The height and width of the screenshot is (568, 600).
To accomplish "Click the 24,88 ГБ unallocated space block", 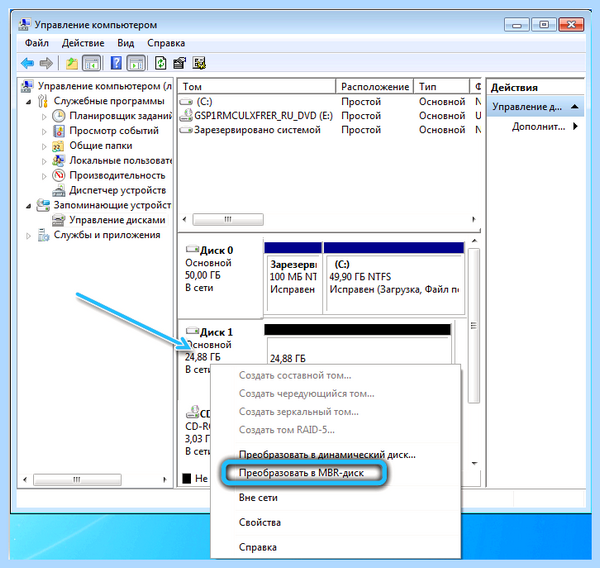I will [358, 344].
